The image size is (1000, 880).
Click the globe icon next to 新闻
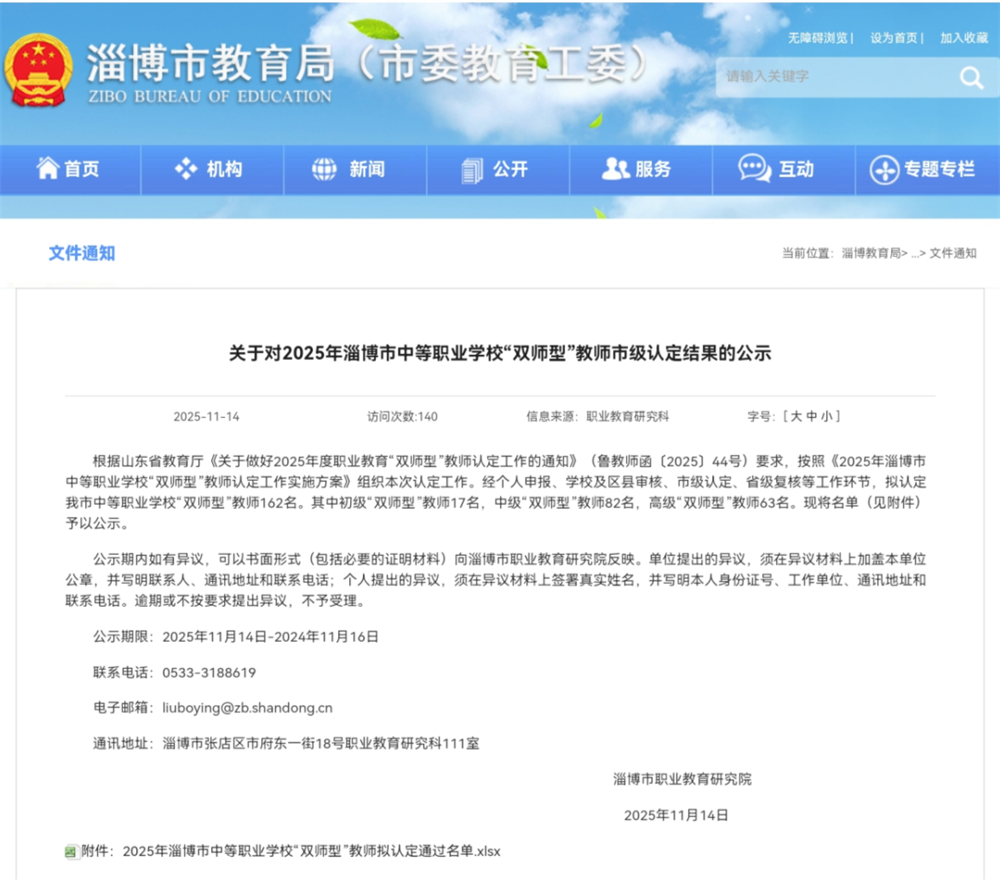click(321, 169)
